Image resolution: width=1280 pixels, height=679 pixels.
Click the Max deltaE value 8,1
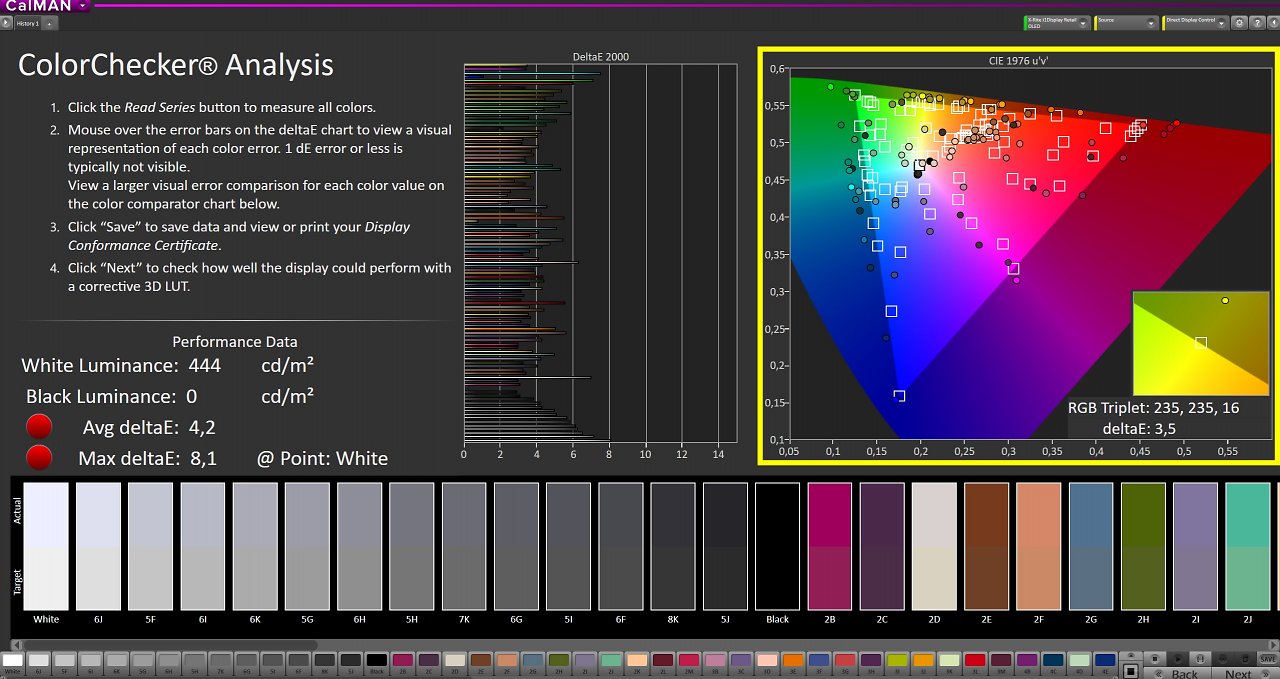coord(202,459)
